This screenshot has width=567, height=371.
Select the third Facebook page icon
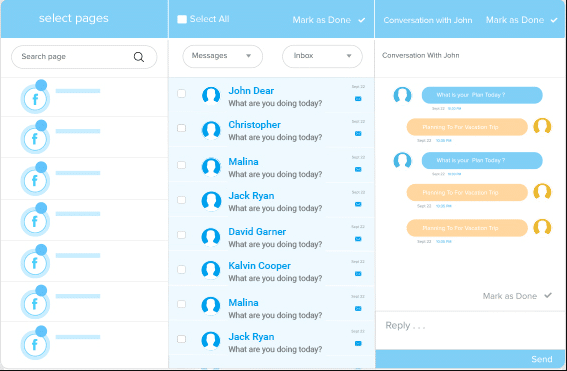tap(35, 180)
